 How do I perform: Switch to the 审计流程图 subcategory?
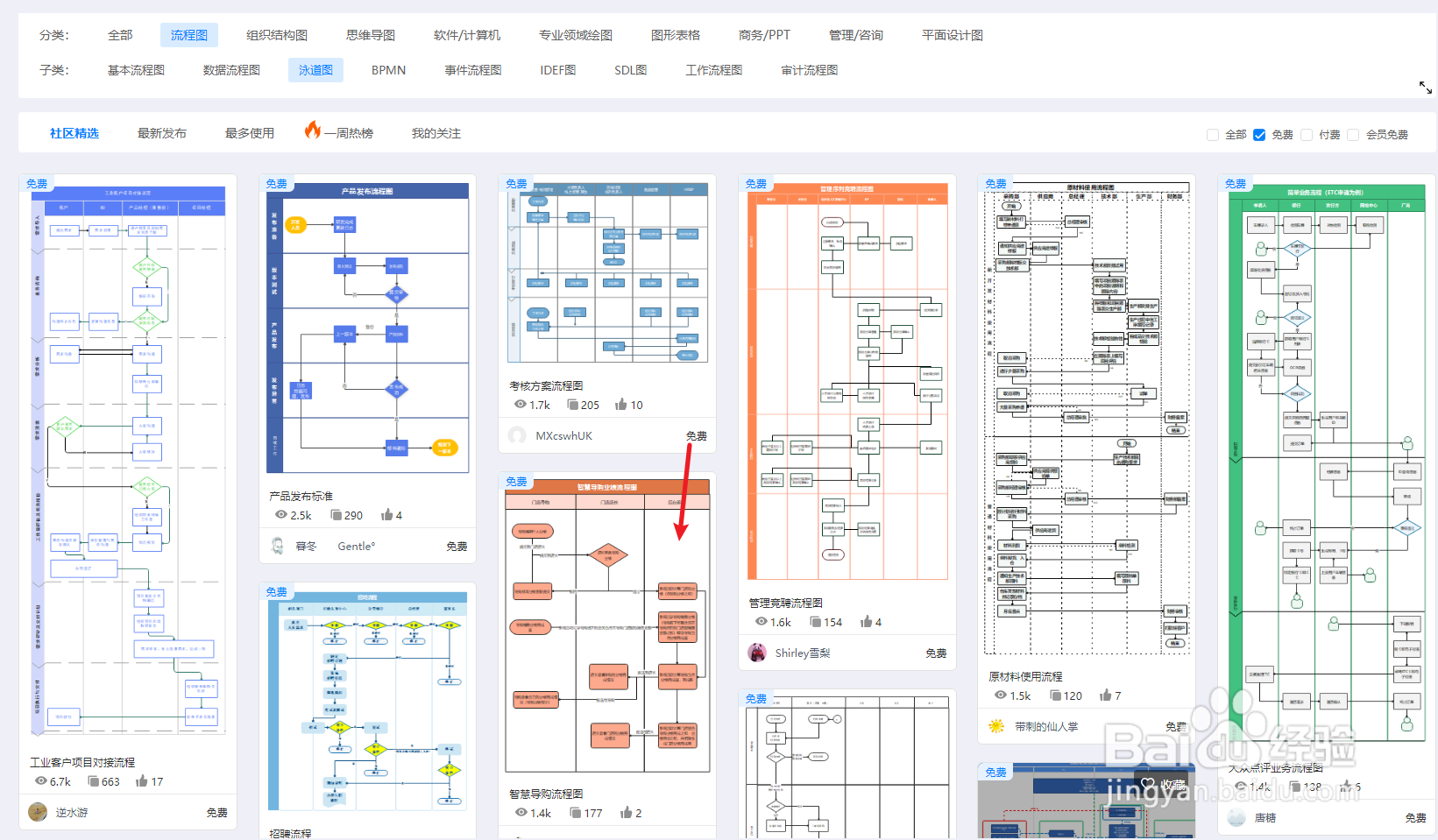click(x=808, y=69)
